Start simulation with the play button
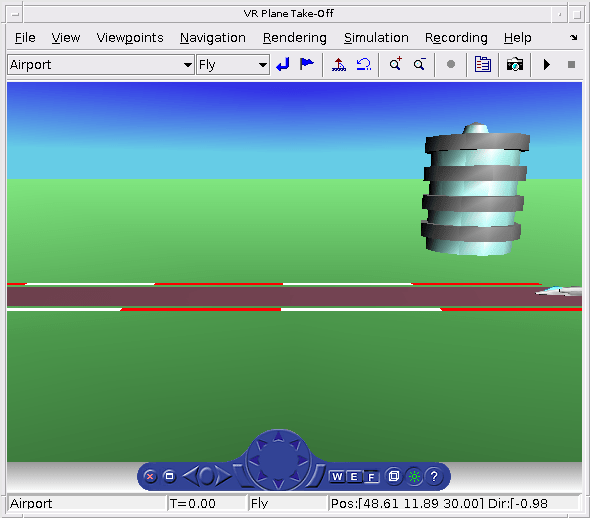Image resolution: width=590 pixels, height=518 pixels. click(x=547, y=65)
